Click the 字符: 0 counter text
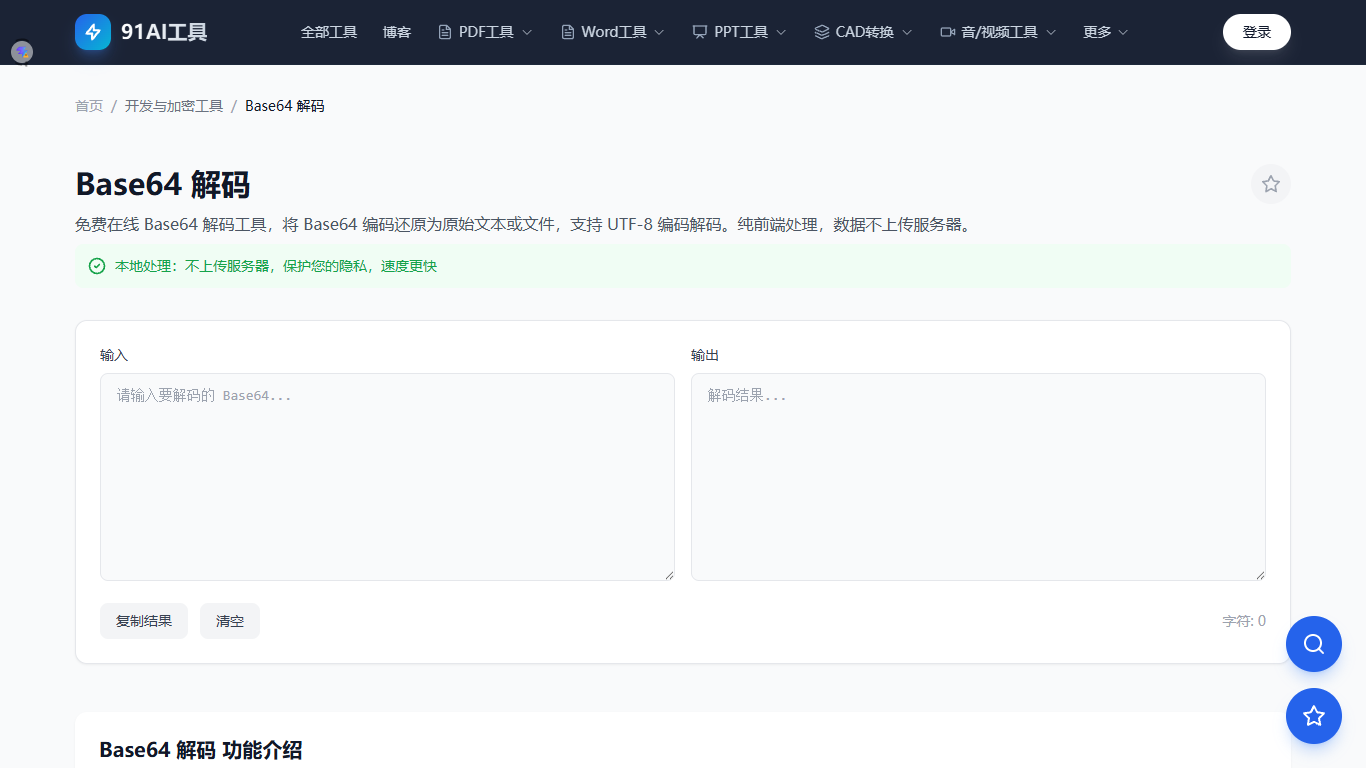Image resolution: width=1366 pixels, height=768 pixels. coord(1244,621)
